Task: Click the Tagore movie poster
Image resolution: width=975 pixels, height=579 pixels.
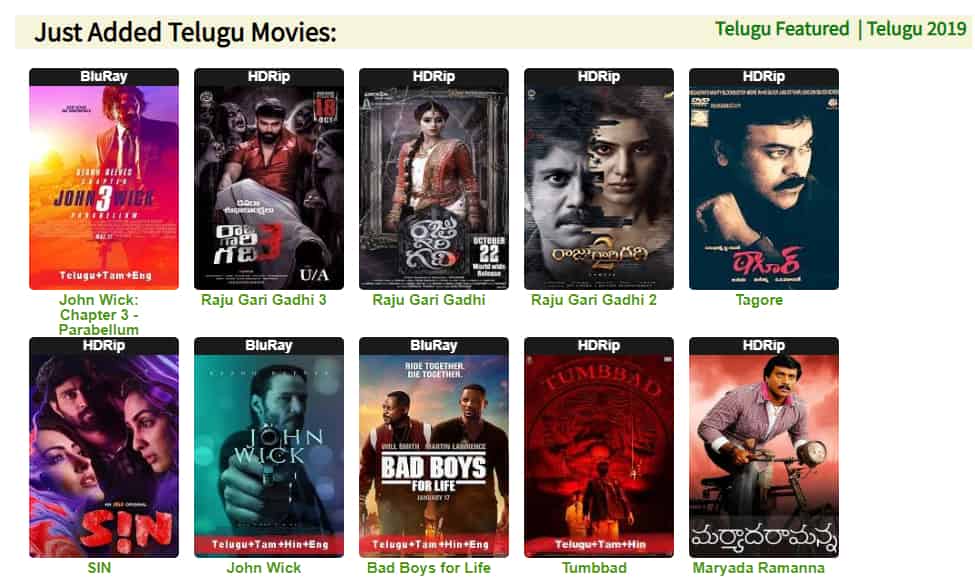Action: pos(764,179)
